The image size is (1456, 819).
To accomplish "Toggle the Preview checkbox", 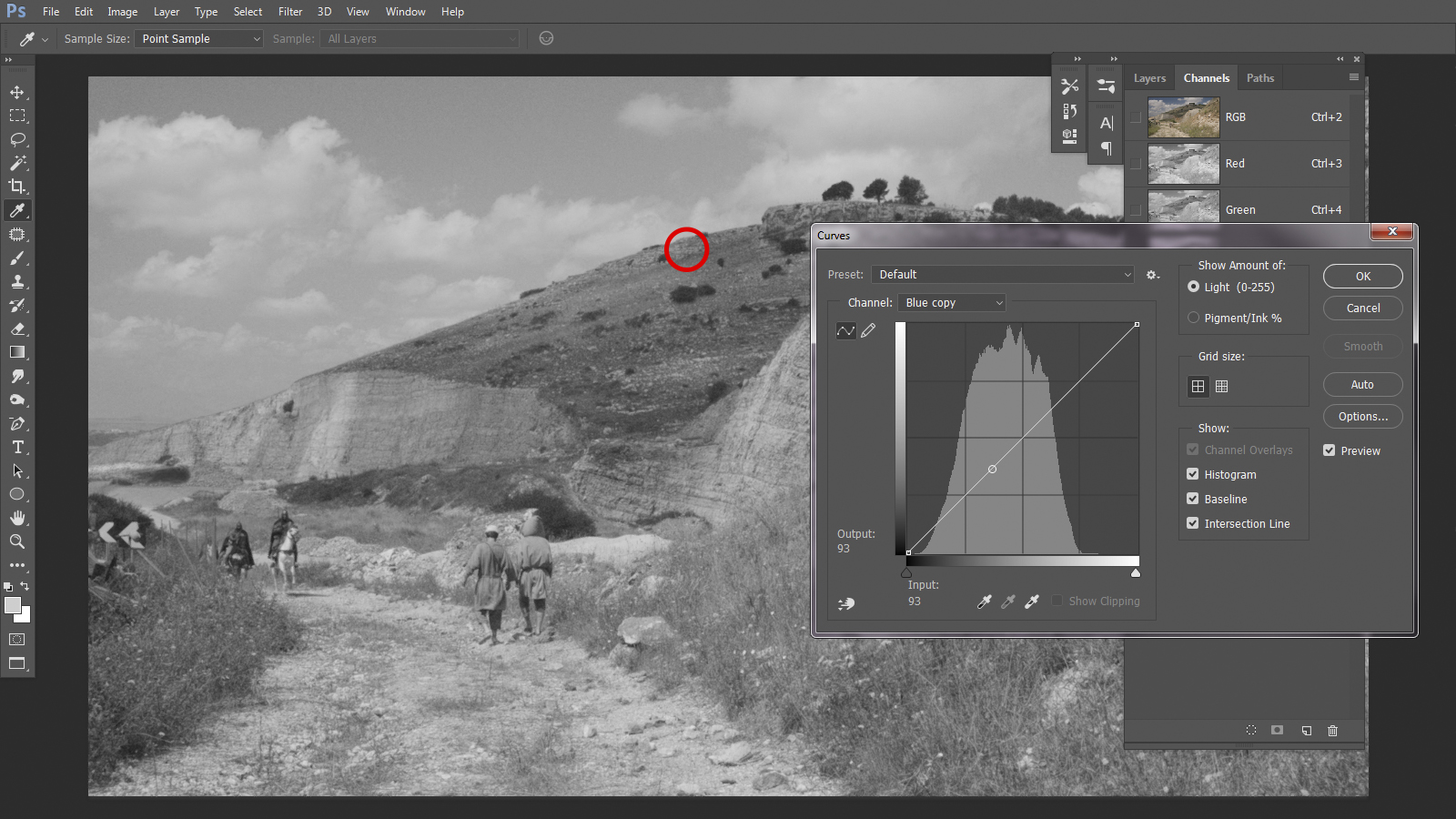I will click(x=1329, y=450).
